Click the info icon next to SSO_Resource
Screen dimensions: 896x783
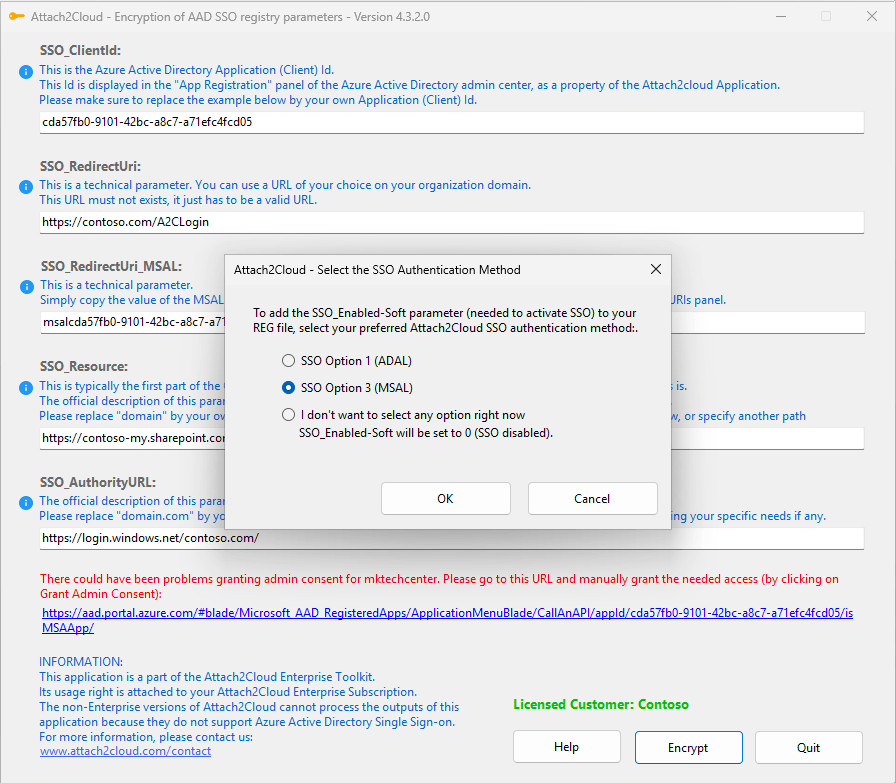[25, 386]
